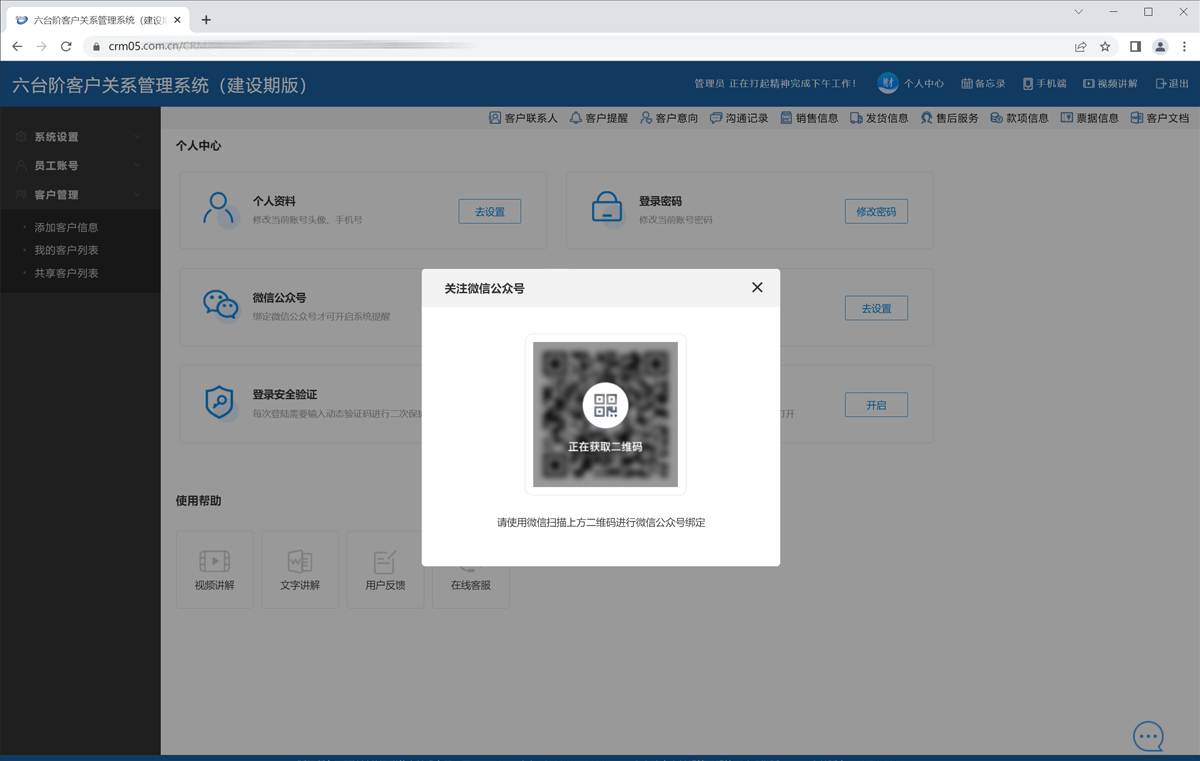Click the 登录密码 lock icon
Screen dimensions: 1200x761
pos(607,209)
